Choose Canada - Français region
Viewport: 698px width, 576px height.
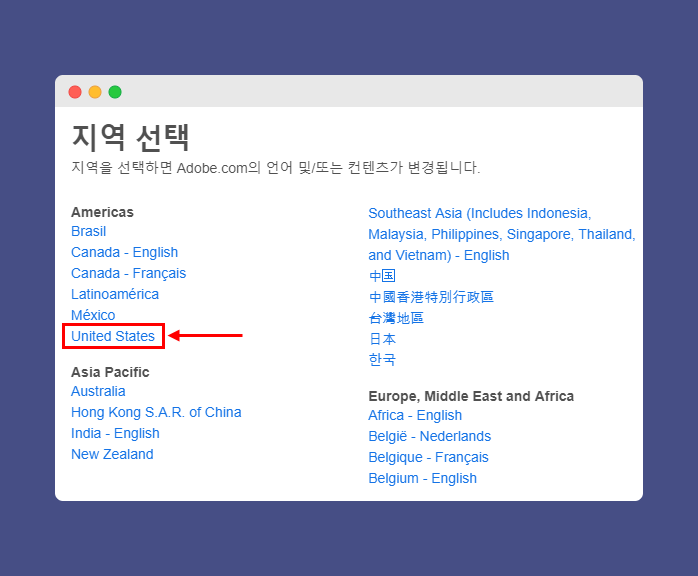tap(129, 273)
